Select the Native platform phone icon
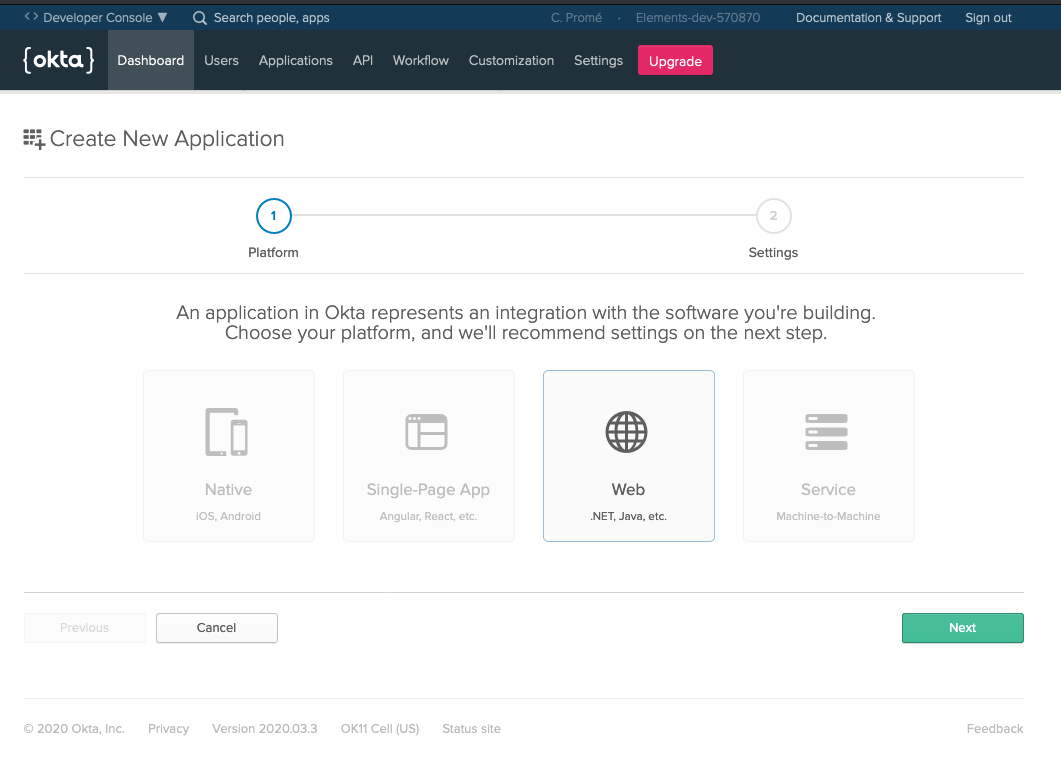Screen dimensions: 1061x774 pyautogui.click(x=227, y=432)
